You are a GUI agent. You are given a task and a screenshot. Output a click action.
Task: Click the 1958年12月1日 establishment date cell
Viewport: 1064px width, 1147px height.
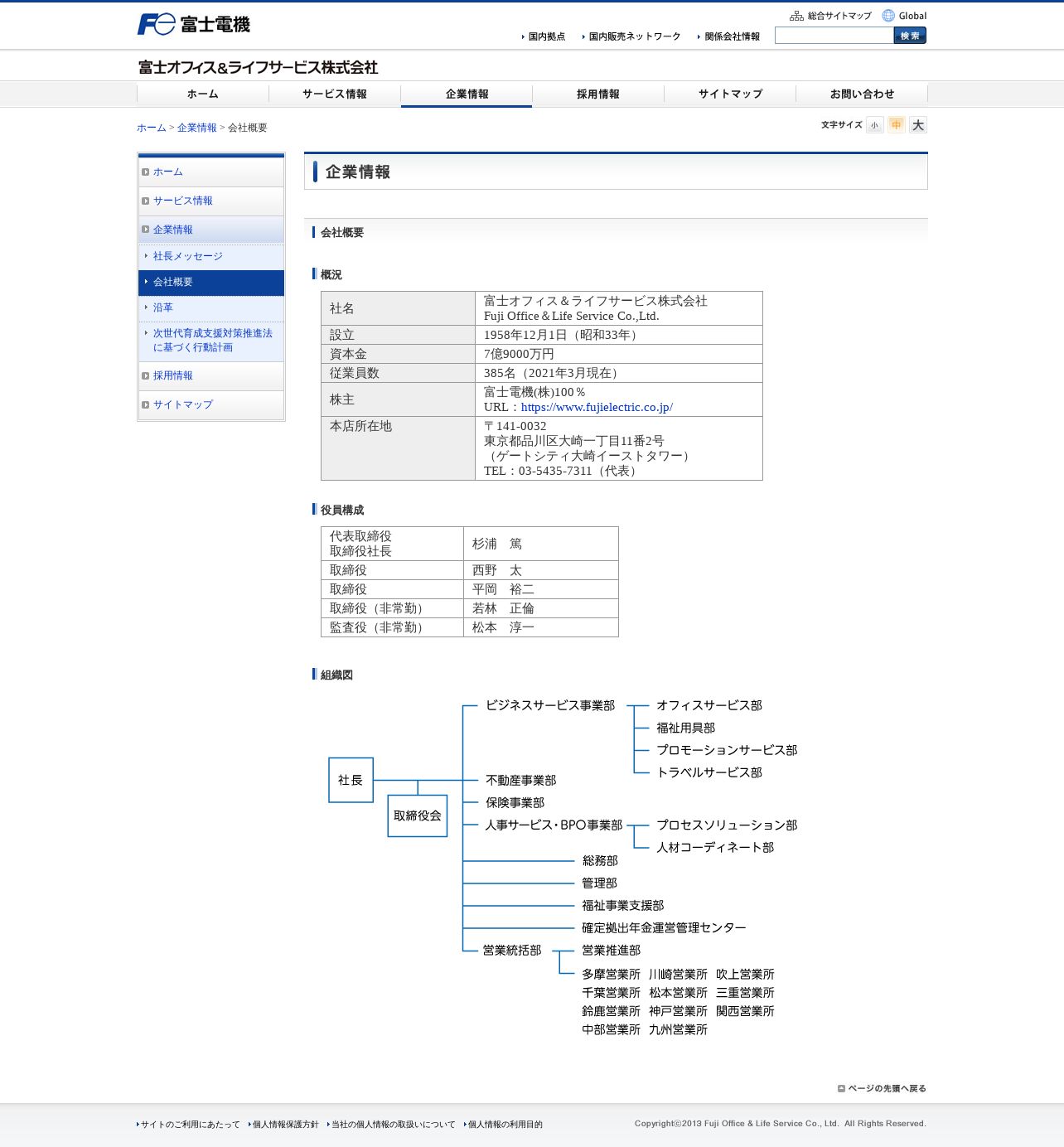click(x=618, y=335)
